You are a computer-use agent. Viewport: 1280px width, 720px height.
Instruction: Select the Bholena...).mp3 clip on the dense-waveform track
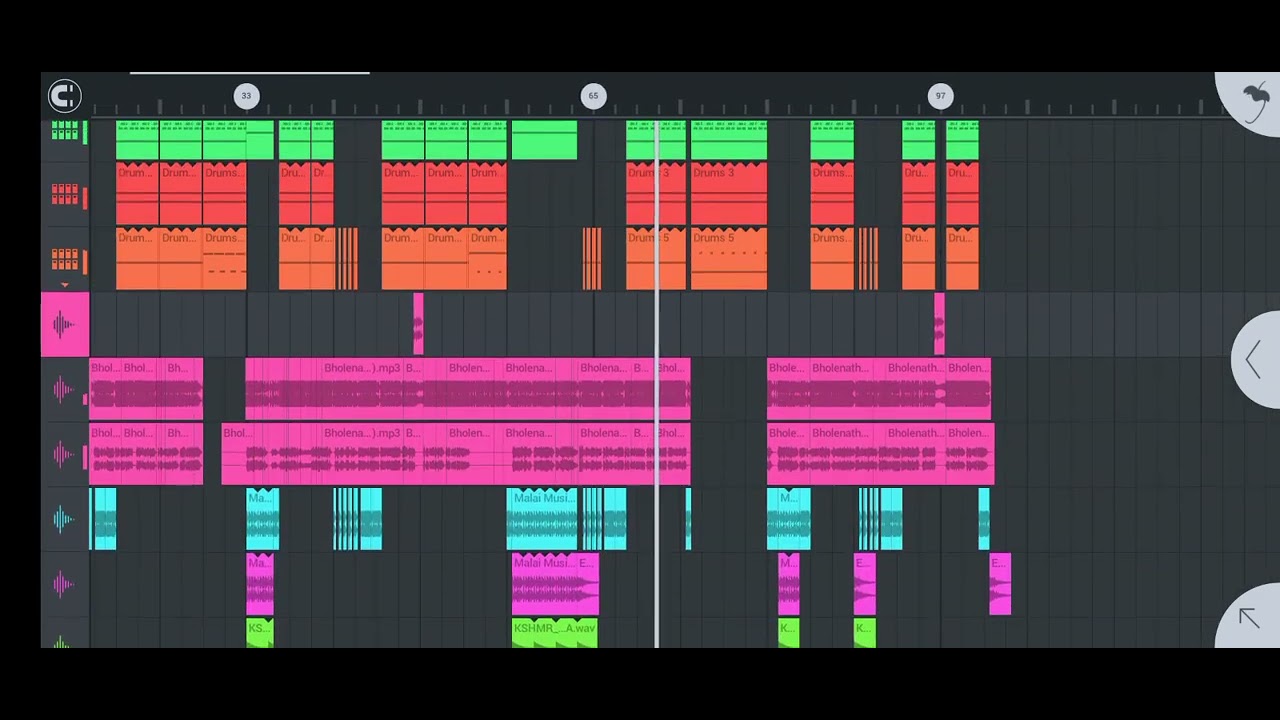pos(361,389)
